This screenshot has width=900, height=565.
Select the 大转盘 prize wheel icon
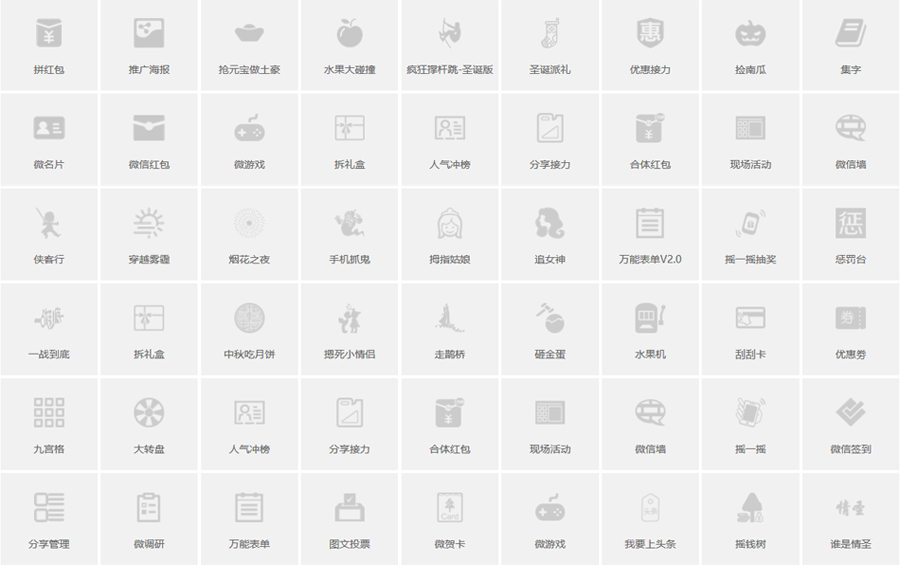click(x=149, y=412)
